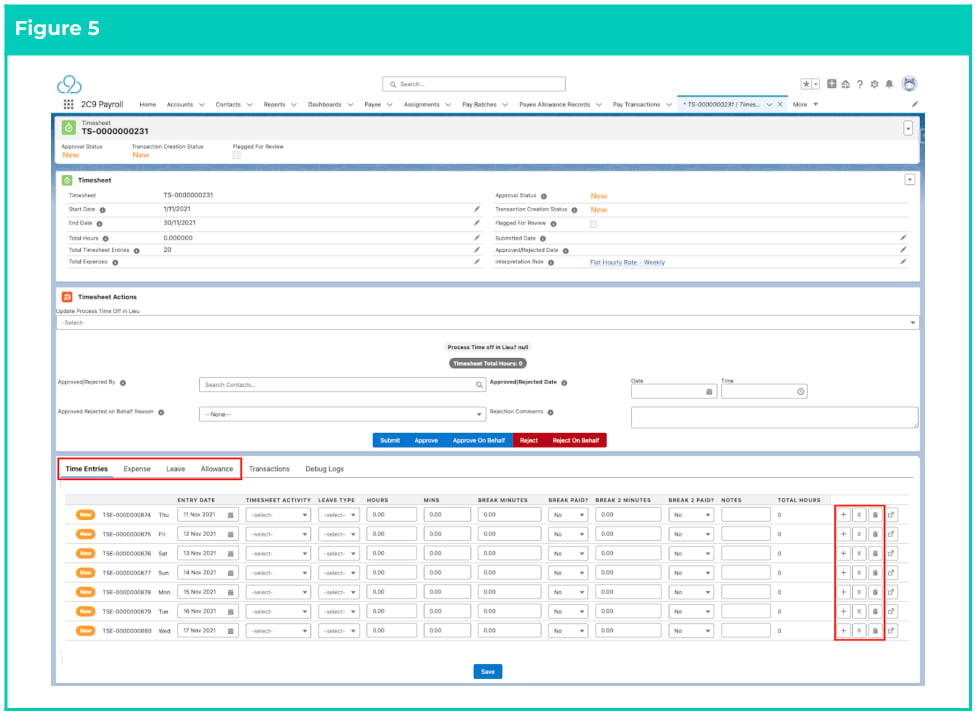This screenshot has height=715, width=976.
Task: Edit the Total Hours field with its pencil
Action: click(477, 238)
